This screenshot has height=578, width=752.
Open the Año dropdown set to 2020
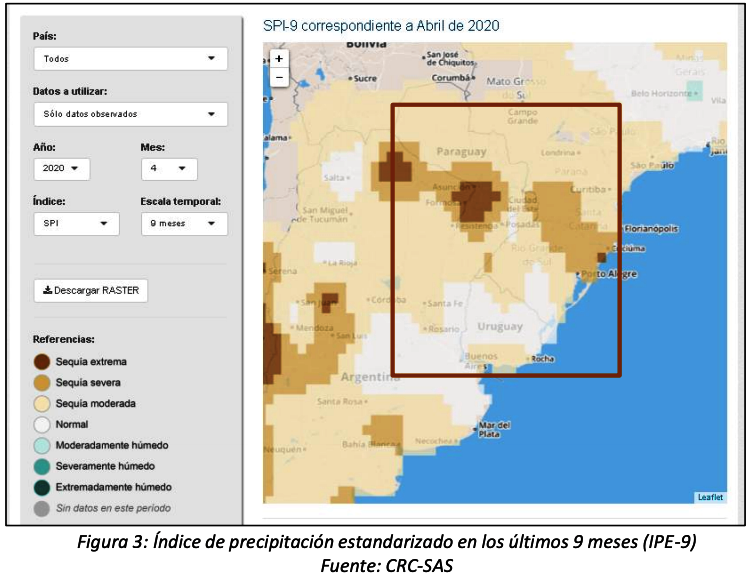61,169
